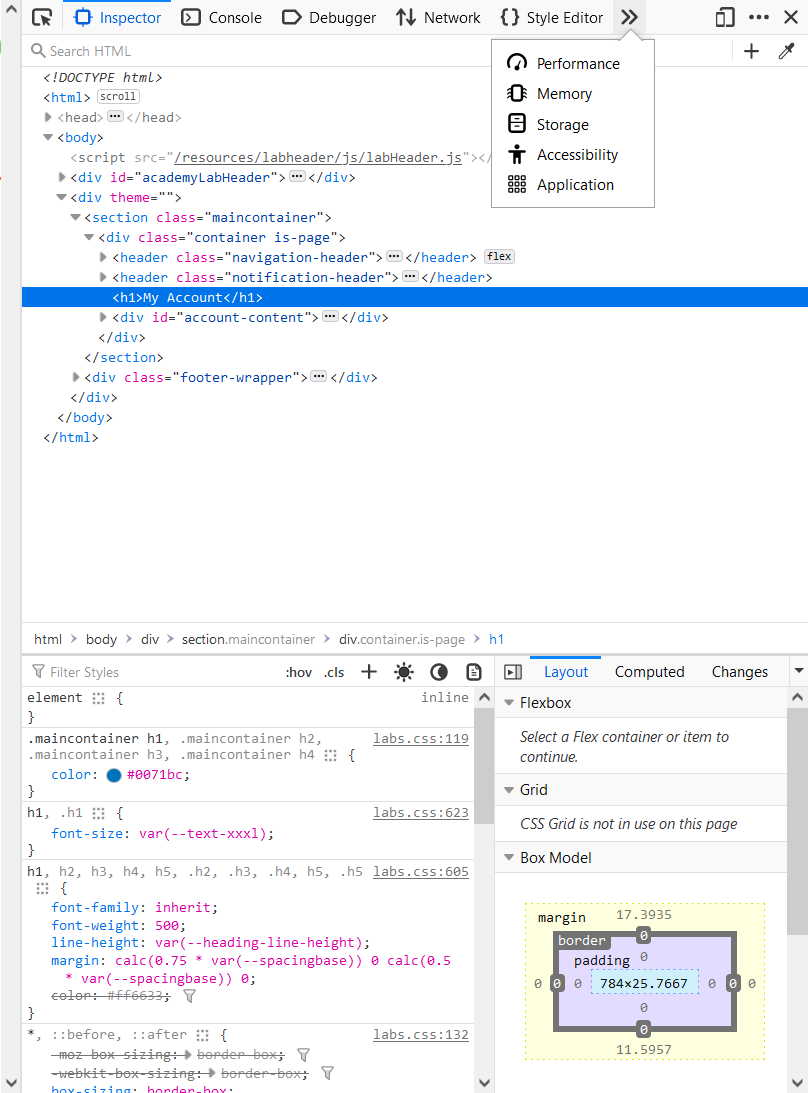Open the labs.css:605 source link
The width and height of the screenshot is (808, 1093).
coord(420,871)
